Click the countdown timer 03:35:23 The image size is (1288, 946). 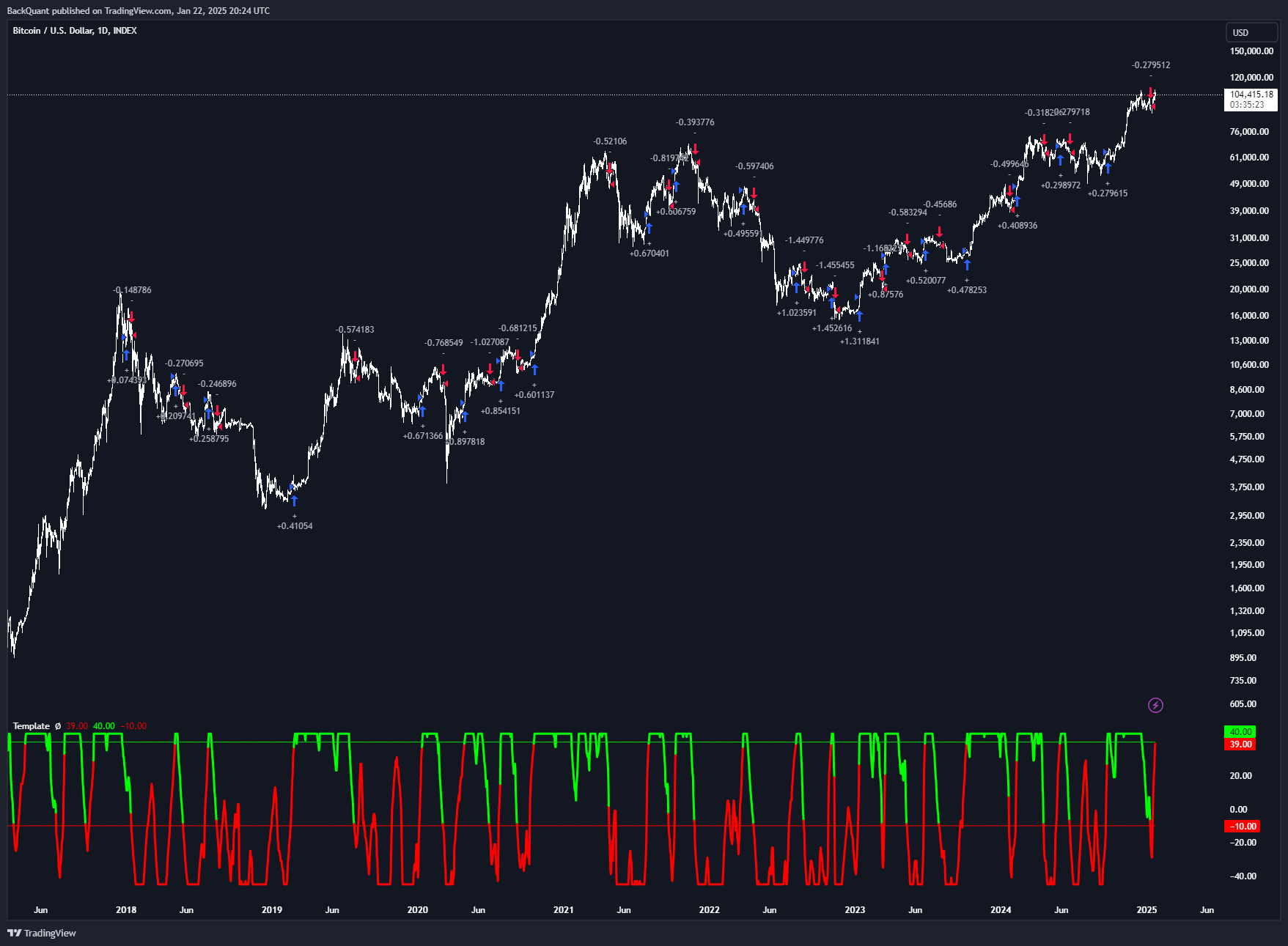point(1247,105)
